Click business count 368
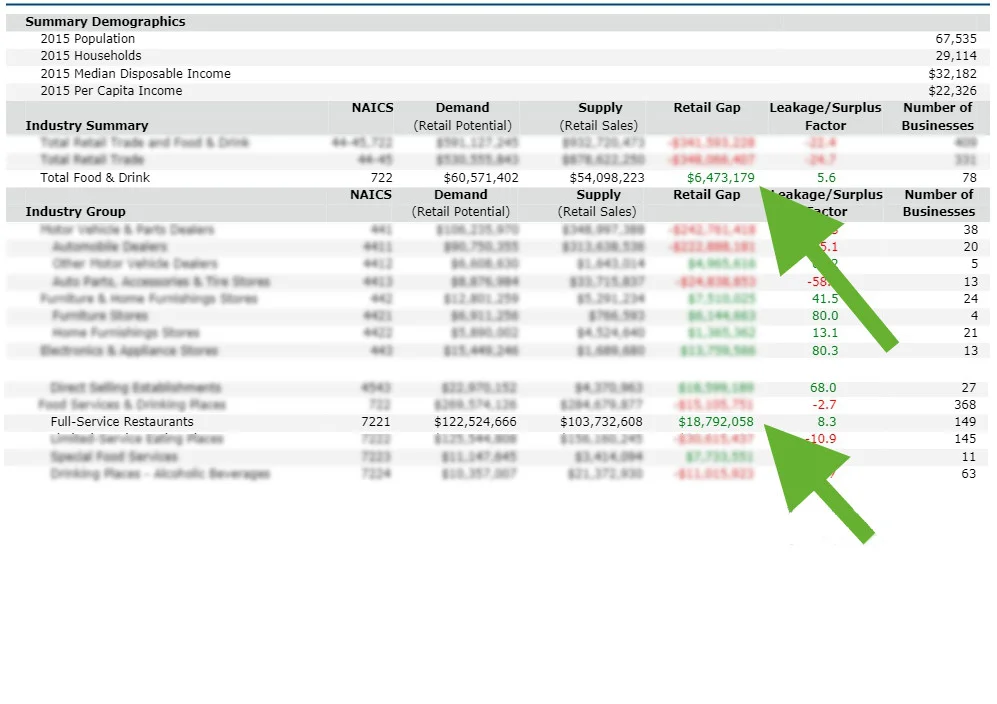This screenshot has width=997, height=704. [x=965, y=405]
